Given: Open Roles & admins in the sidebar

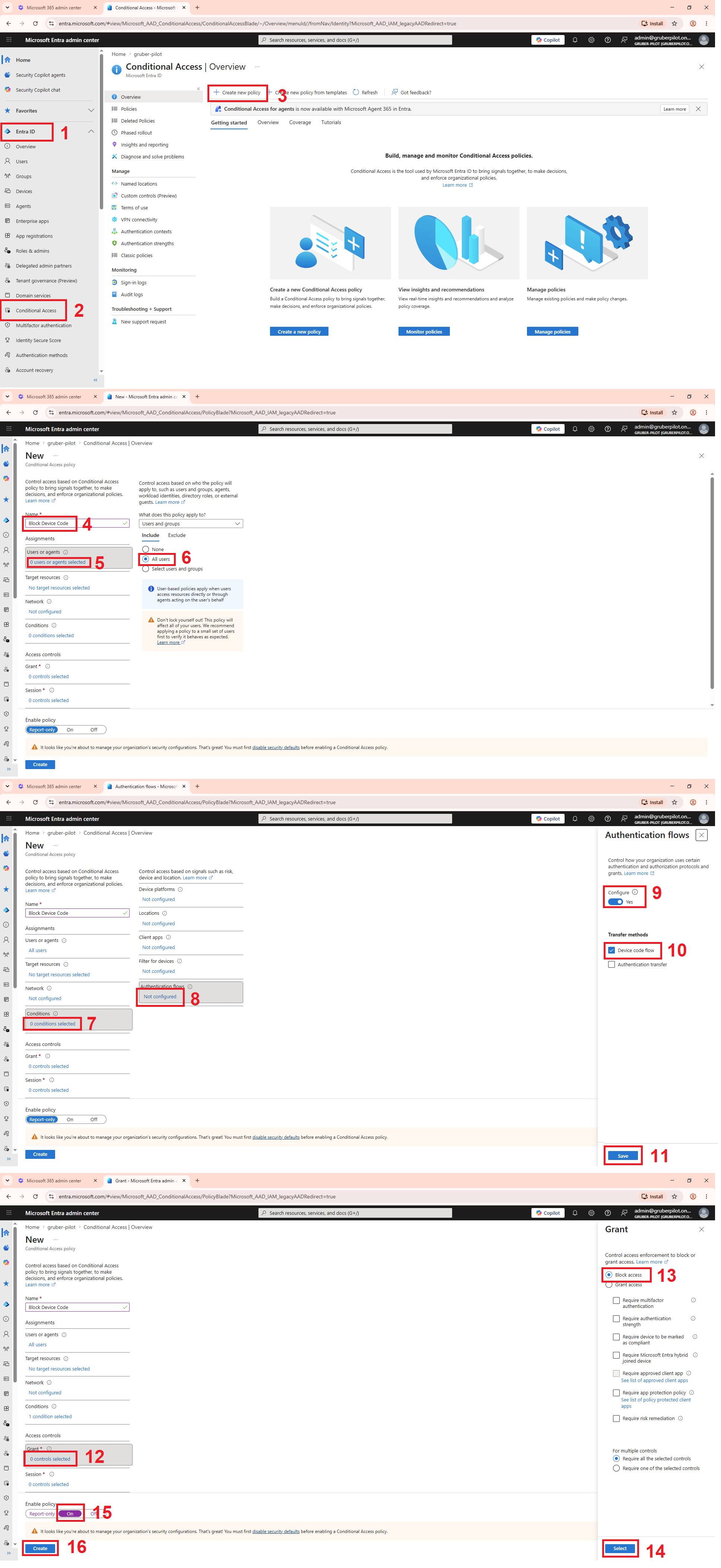Looking at the screenshot, I should click(x=32, y=252).
